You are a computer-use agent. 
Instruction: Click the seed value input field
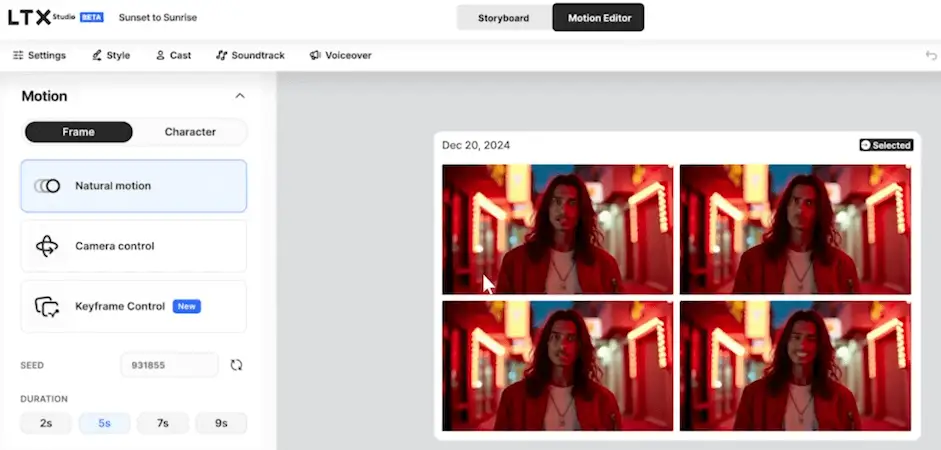[168, 365]
